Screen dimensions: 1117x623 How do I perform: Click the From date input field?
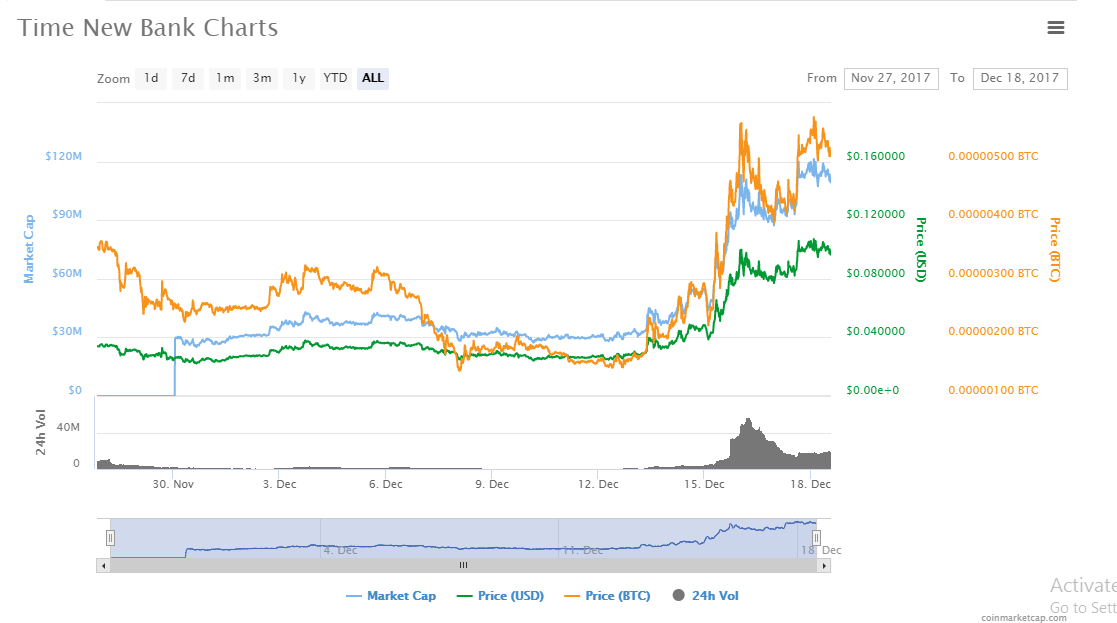(x=891, y=78)
